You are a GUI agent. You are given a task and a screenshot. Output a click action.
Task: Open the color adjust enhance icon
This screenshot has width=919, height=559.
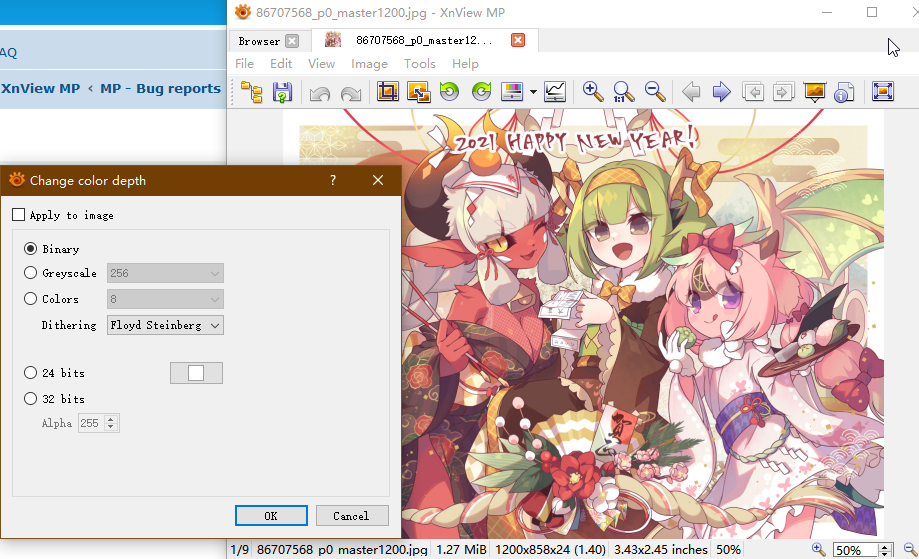512,91
